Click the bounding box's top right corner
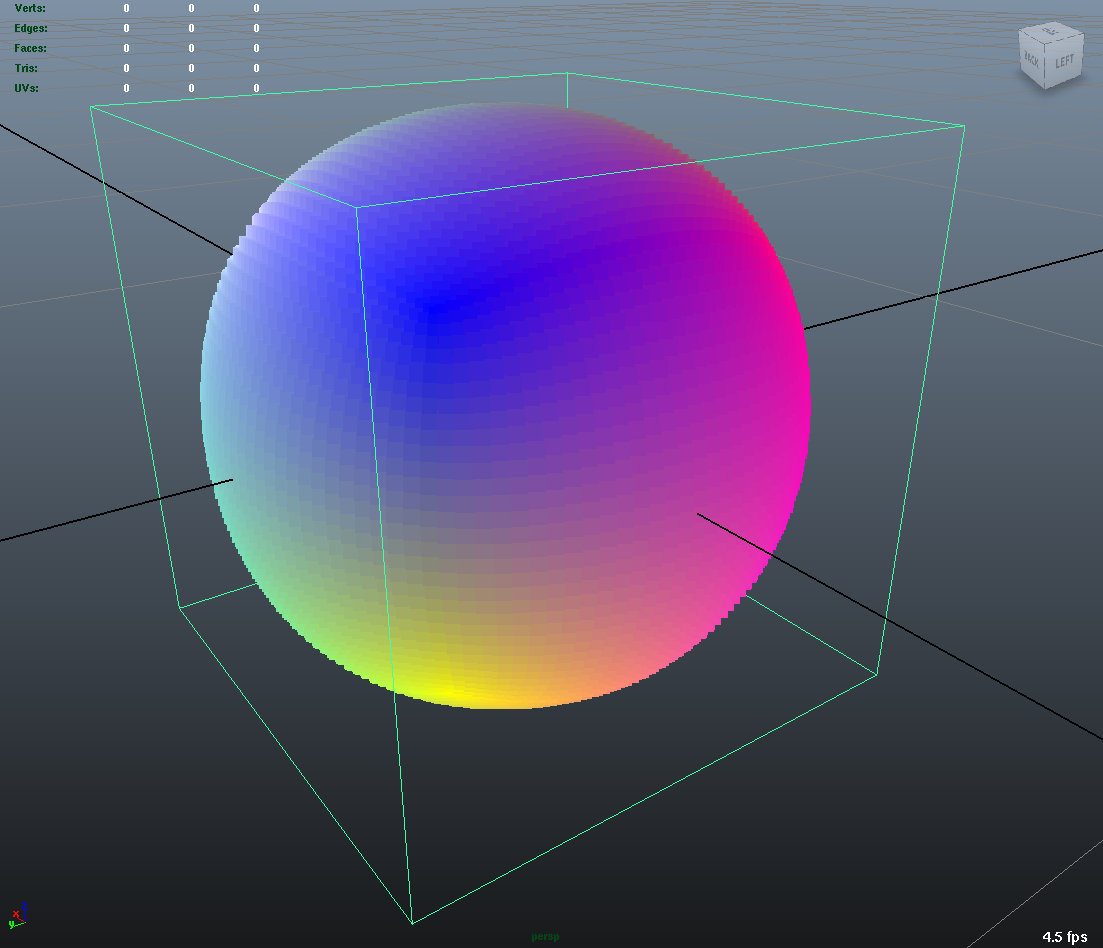This screenshot has width=1103, height=948. pos(963,126)
